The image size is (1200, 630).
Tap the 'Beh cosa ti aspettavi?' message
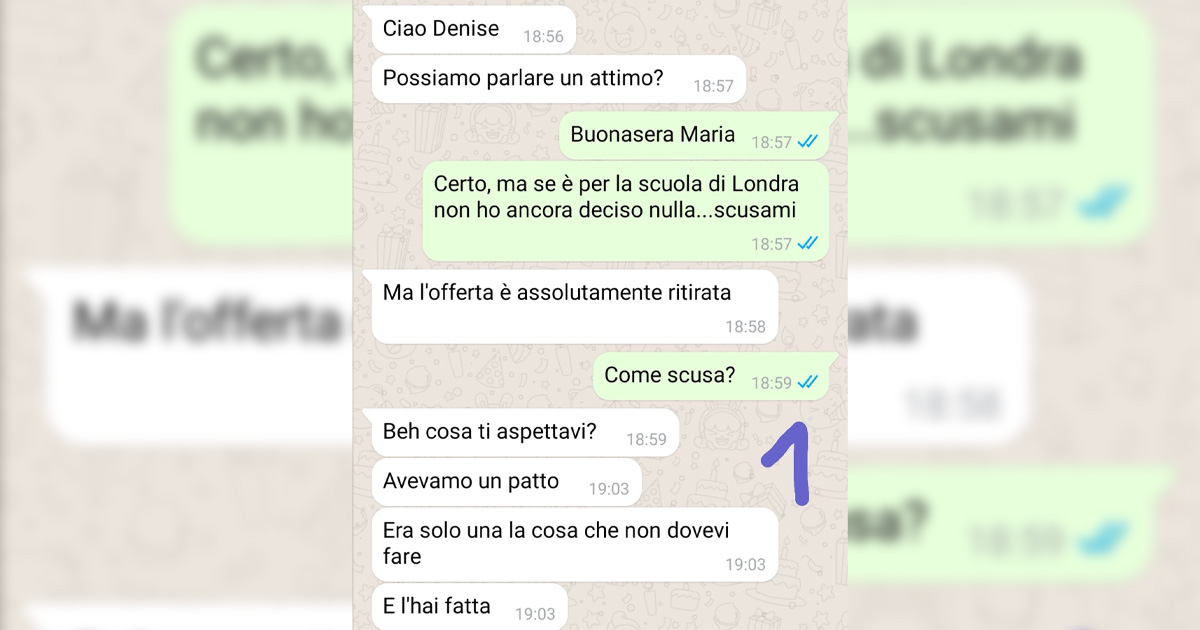pos(525,432)
